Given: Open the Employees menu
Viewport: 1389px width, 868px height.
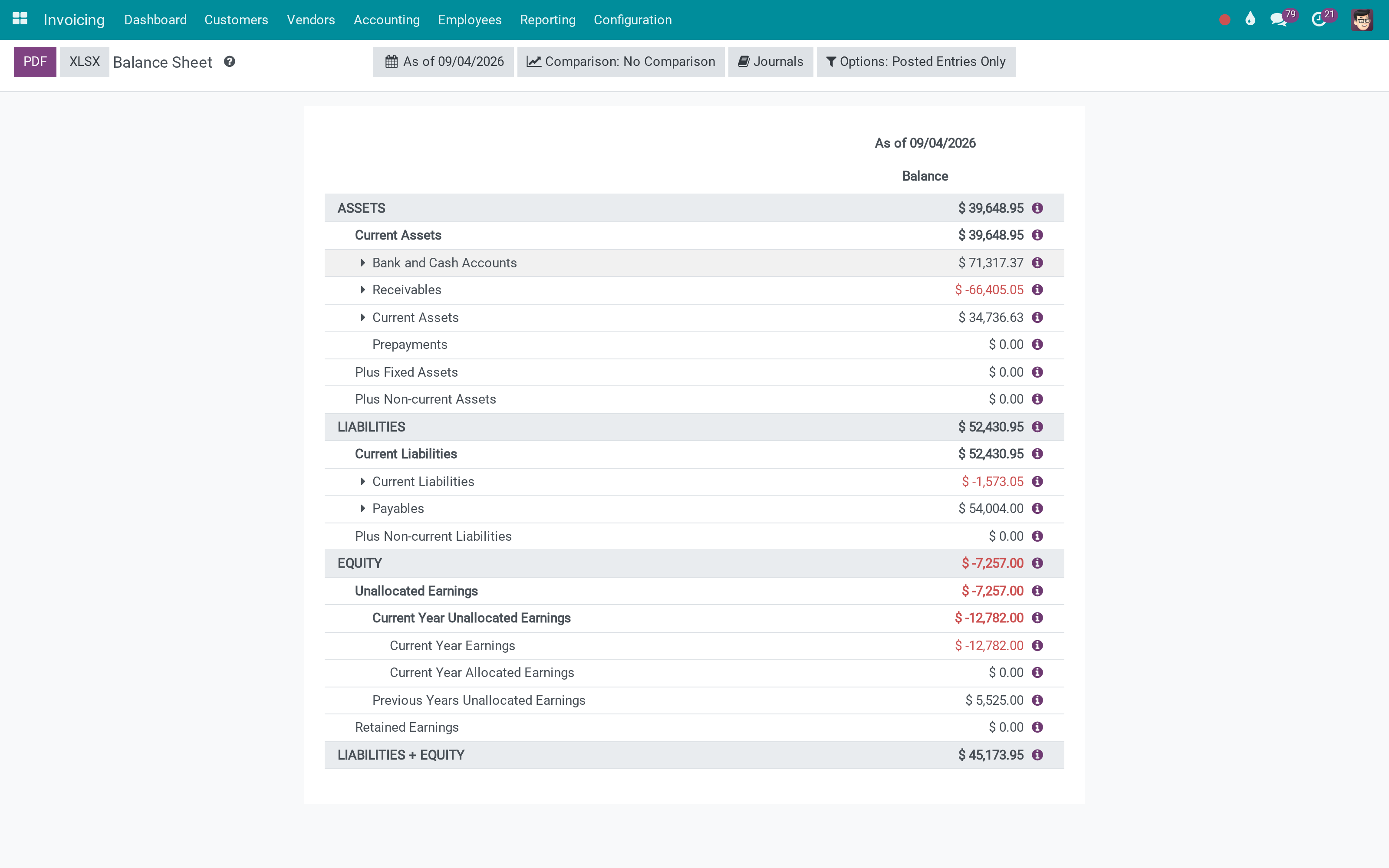Looking at the screenshot, I should point(470,20).
